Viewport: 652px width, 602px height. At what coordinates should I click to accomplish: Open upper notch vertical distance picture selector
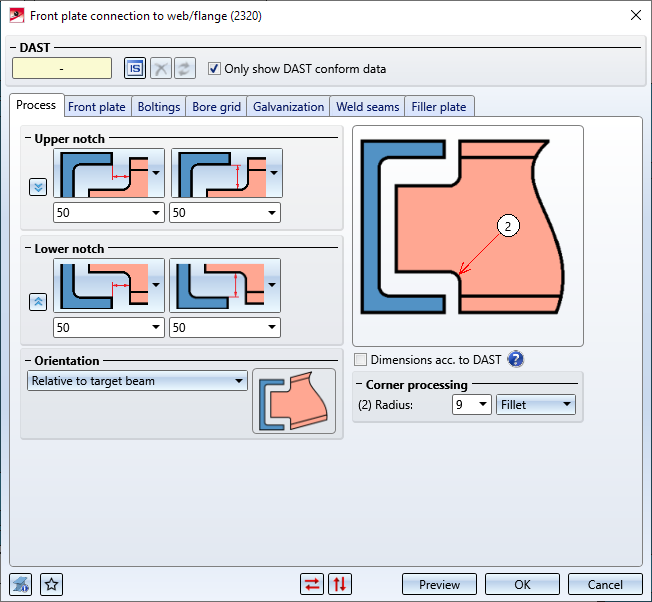[x=226, y=173]
